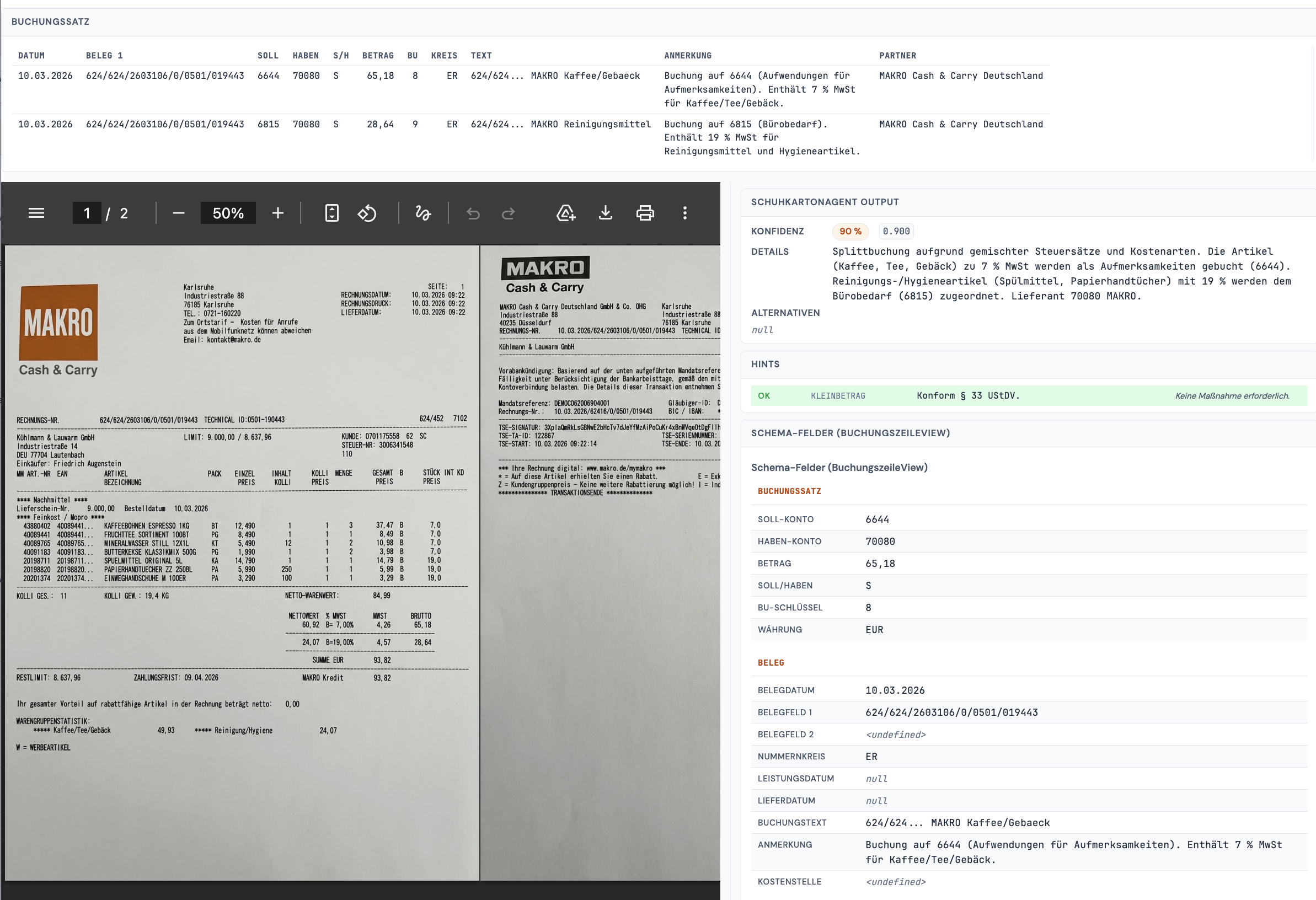The height and width of the screenshot is (900, 1316).
Task: Click the BELEG 1 column header
Action: pyautogui.click(x=104, y=56)
